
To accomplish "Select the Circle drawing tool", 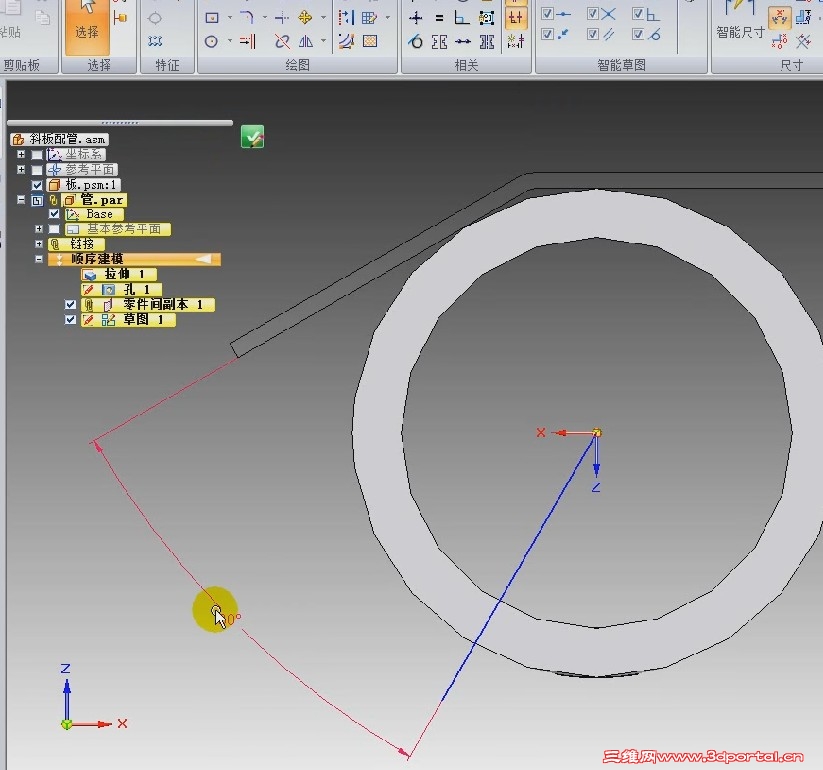I will point(212,41).
